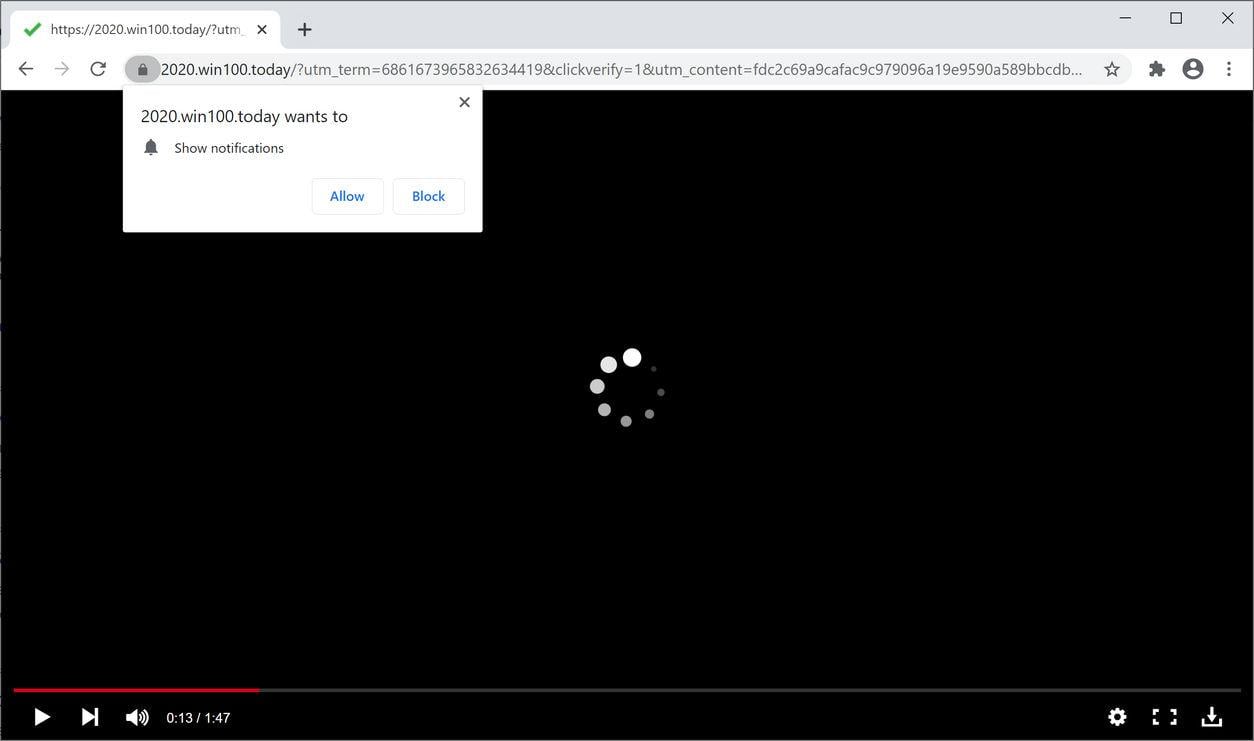The height and width of the screenshot is (741, 1254).
Task: Select the 2020.win100.today tab
Action: click(145, 30)
